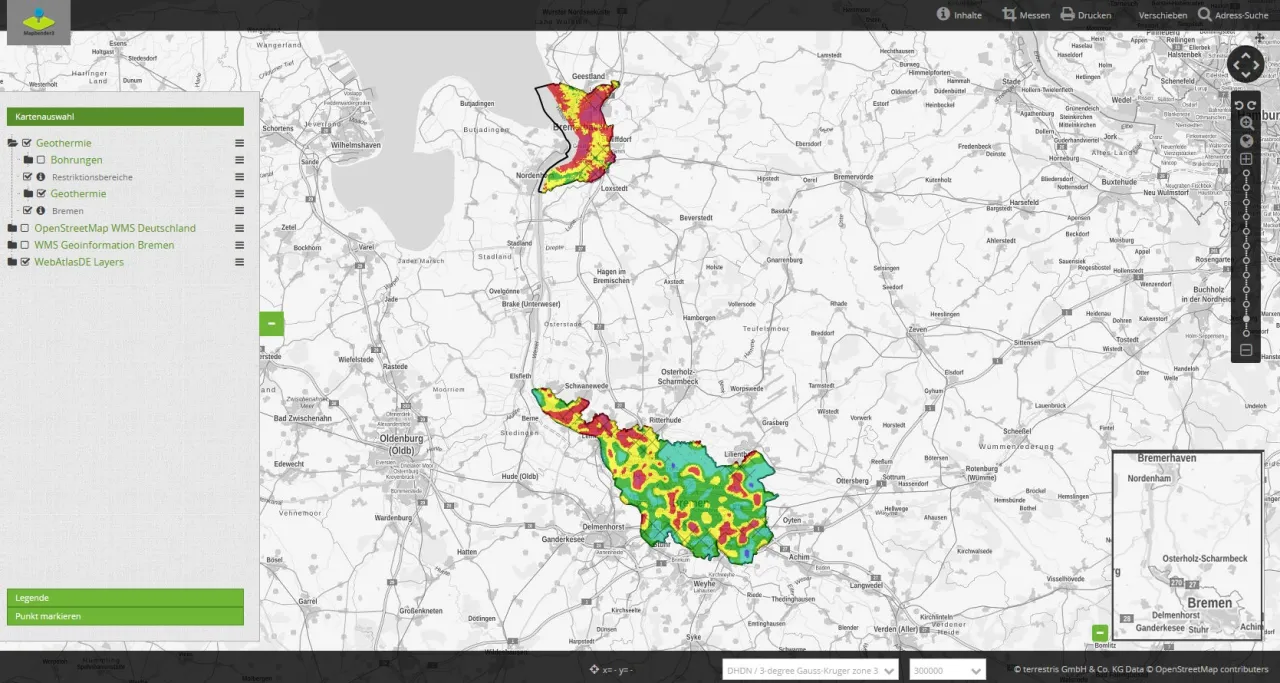1280x683 pixels.
Task: Open hamburger menu for OpenStreetMap WMS Deutschland
Action: tap(239, 228)
